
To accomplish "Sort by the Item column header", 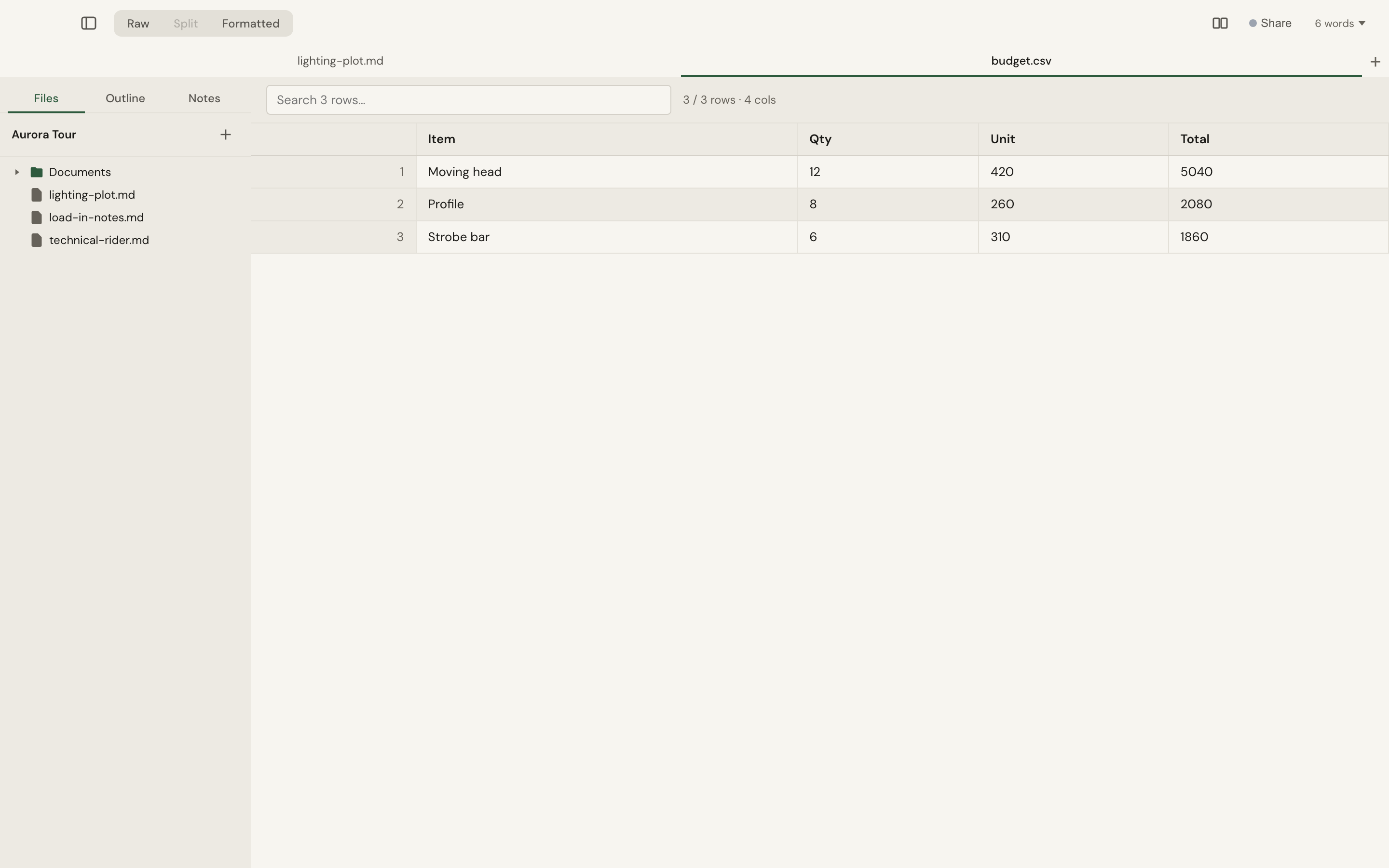I will [x=606, y=139].
